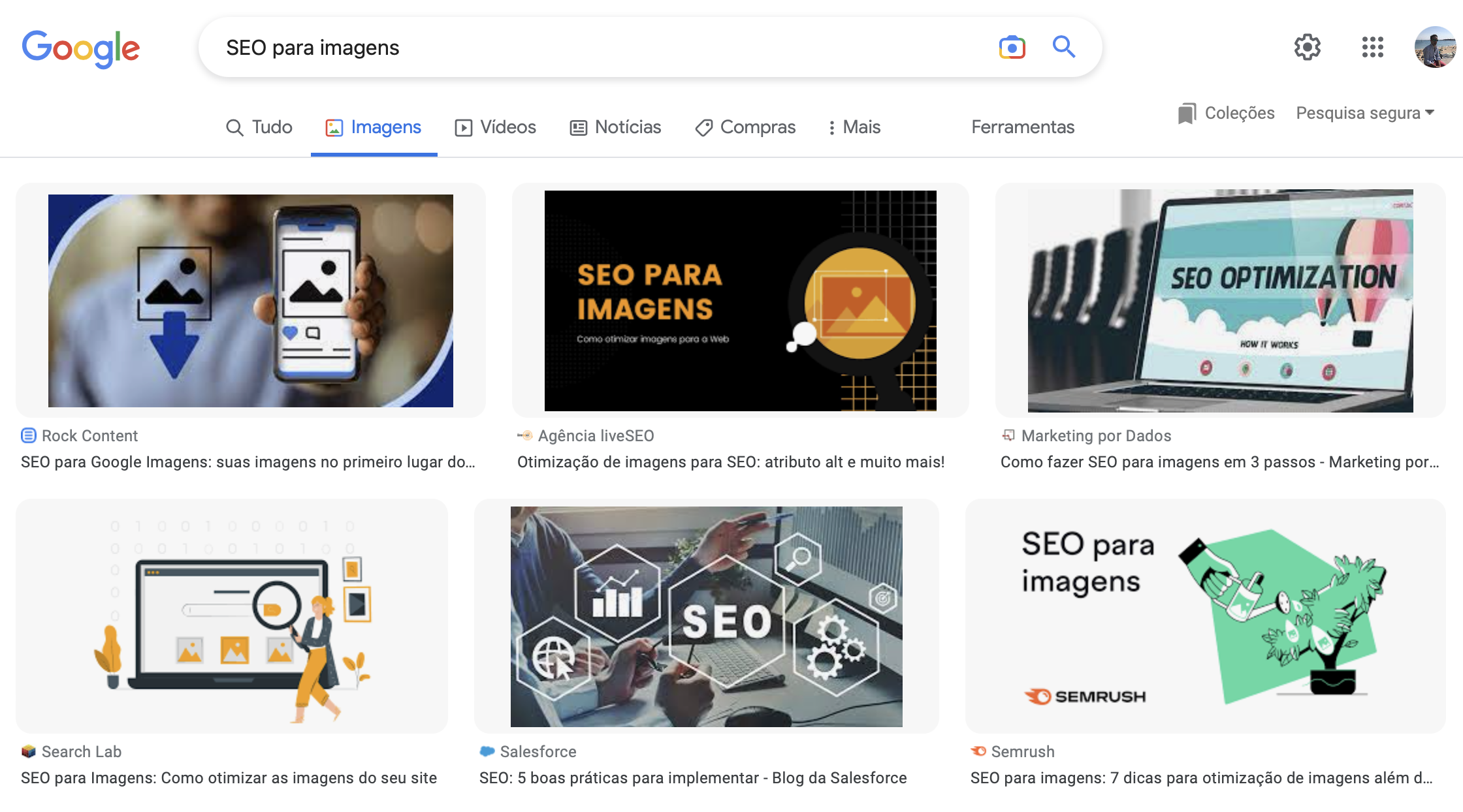Switch to Vídeos tab

[x=496, y=127]
